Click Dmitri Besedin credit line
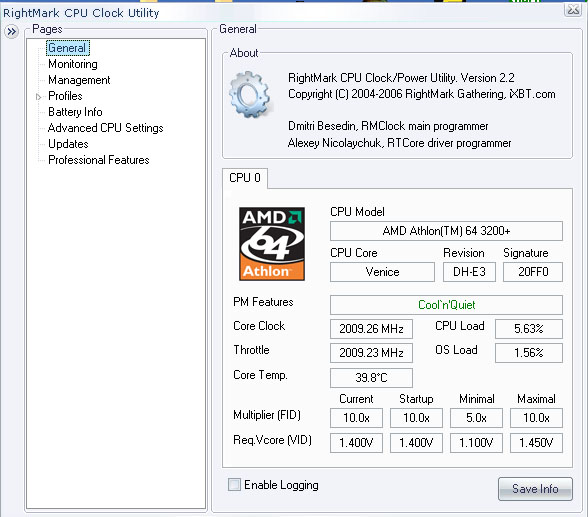The height and width of the screenshot is (517, 588). point(388,126)
